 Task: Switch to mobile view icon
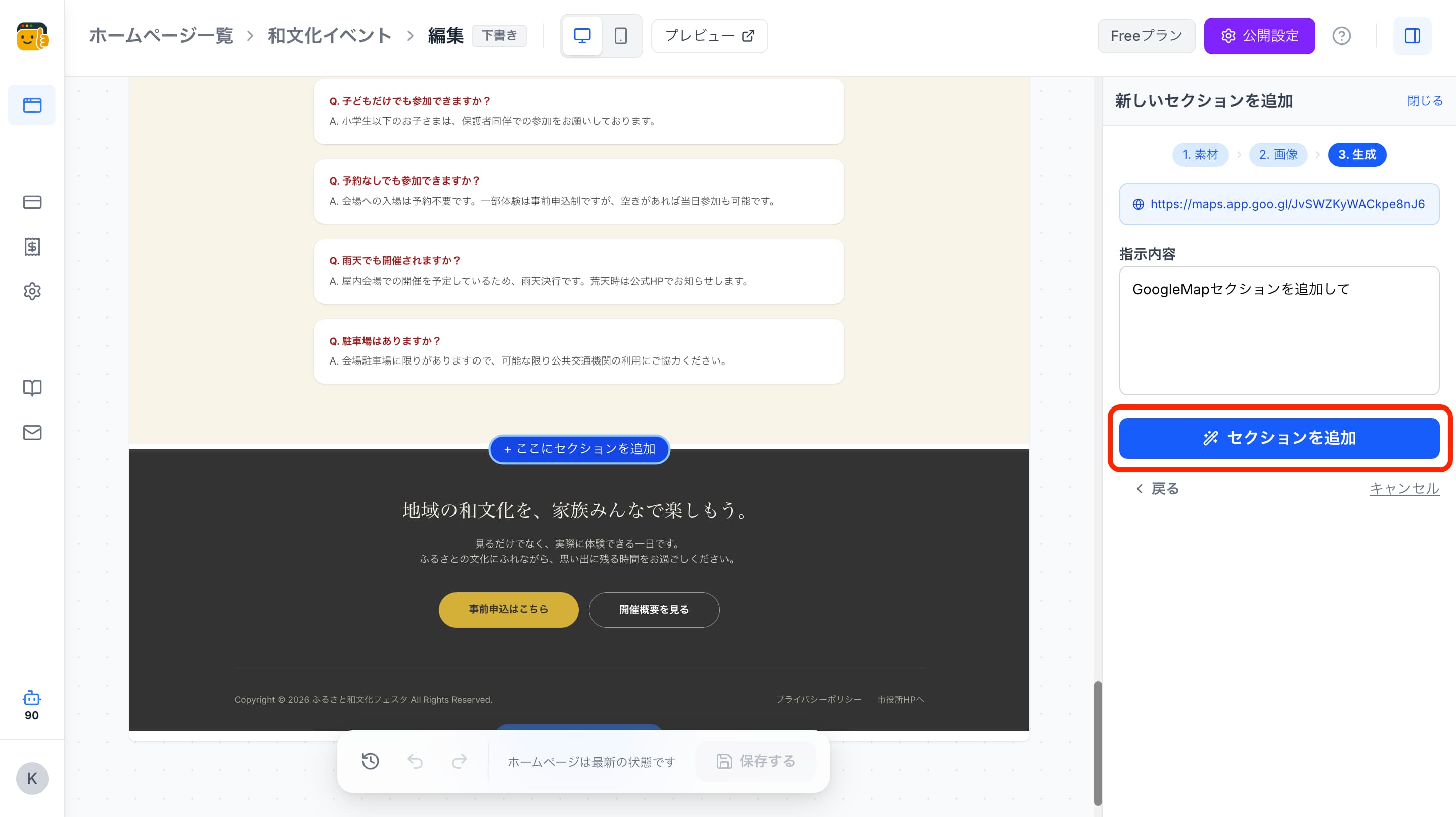click(621, 36)
